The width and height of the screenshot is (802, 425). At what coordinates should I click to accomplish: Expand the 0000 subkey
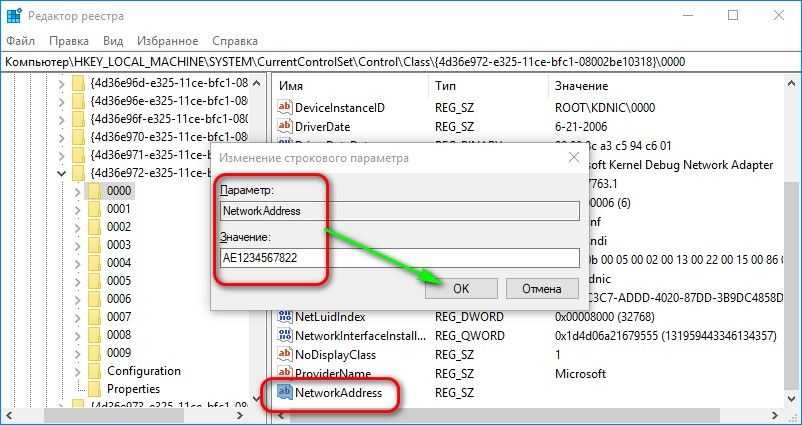pos(77,191)
